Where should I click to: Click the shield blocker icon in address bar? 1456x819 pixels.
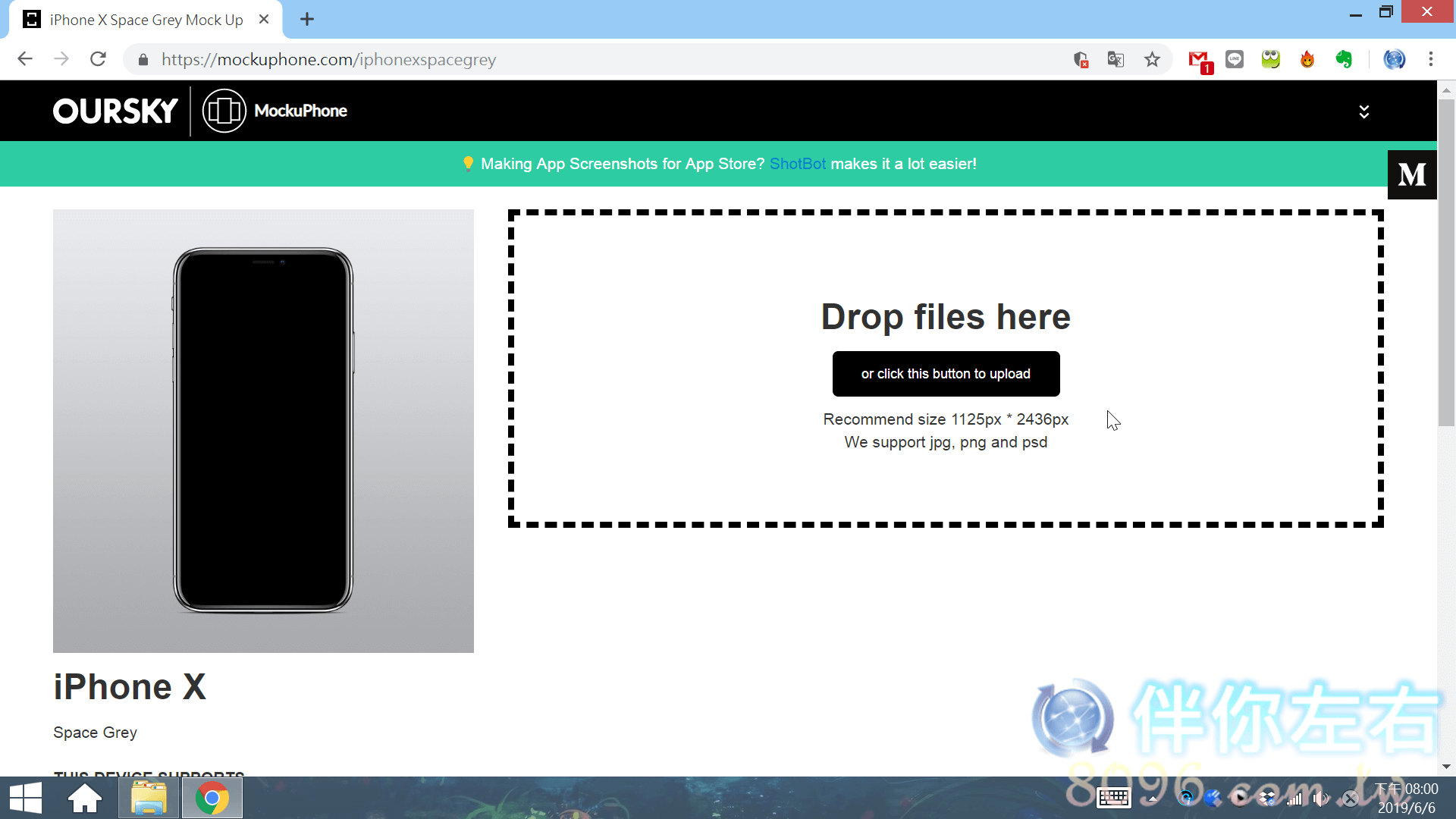click(1081, 59)
